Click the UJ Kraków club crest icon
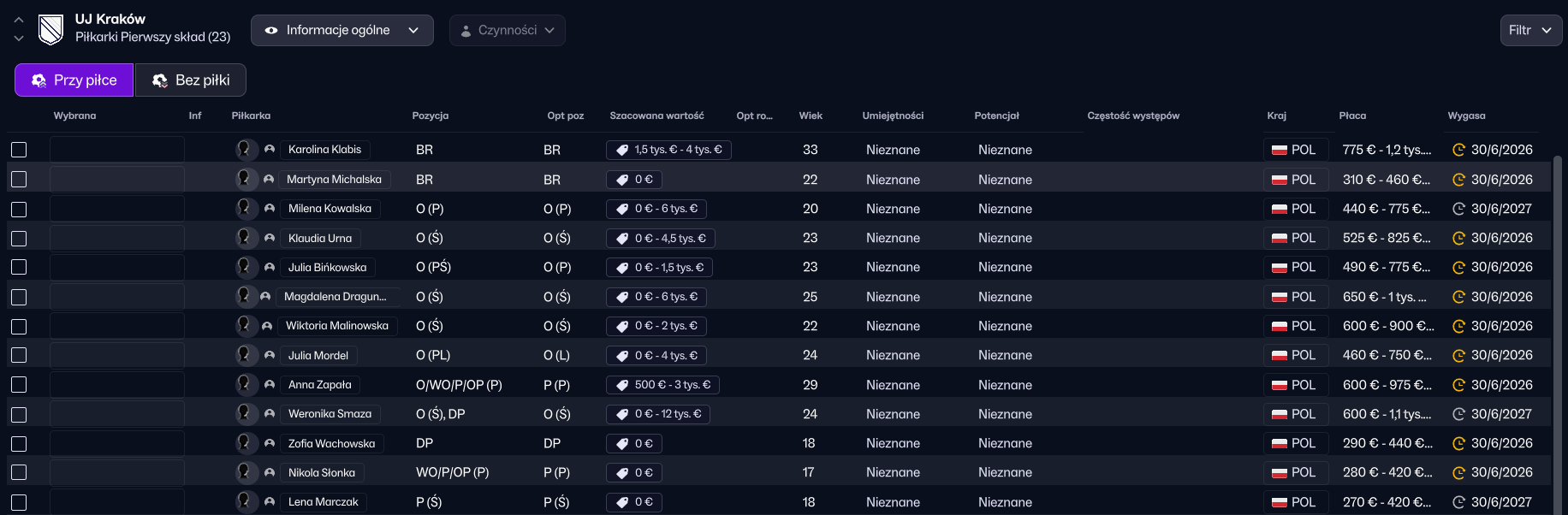 pos(51,30)
